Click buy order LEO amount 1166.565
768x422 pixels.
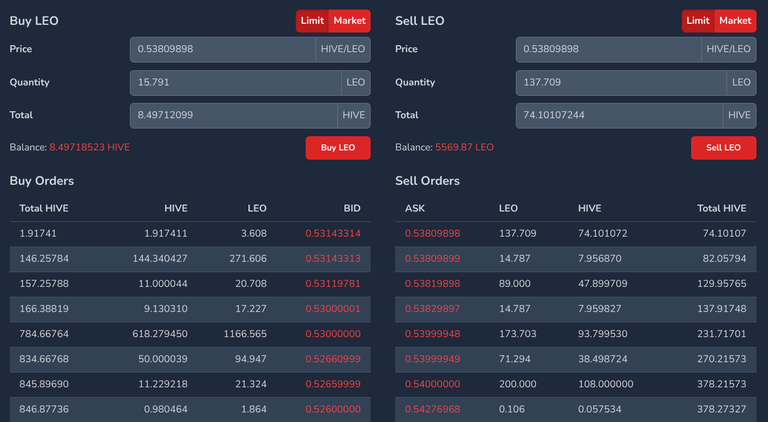(245, 334)
